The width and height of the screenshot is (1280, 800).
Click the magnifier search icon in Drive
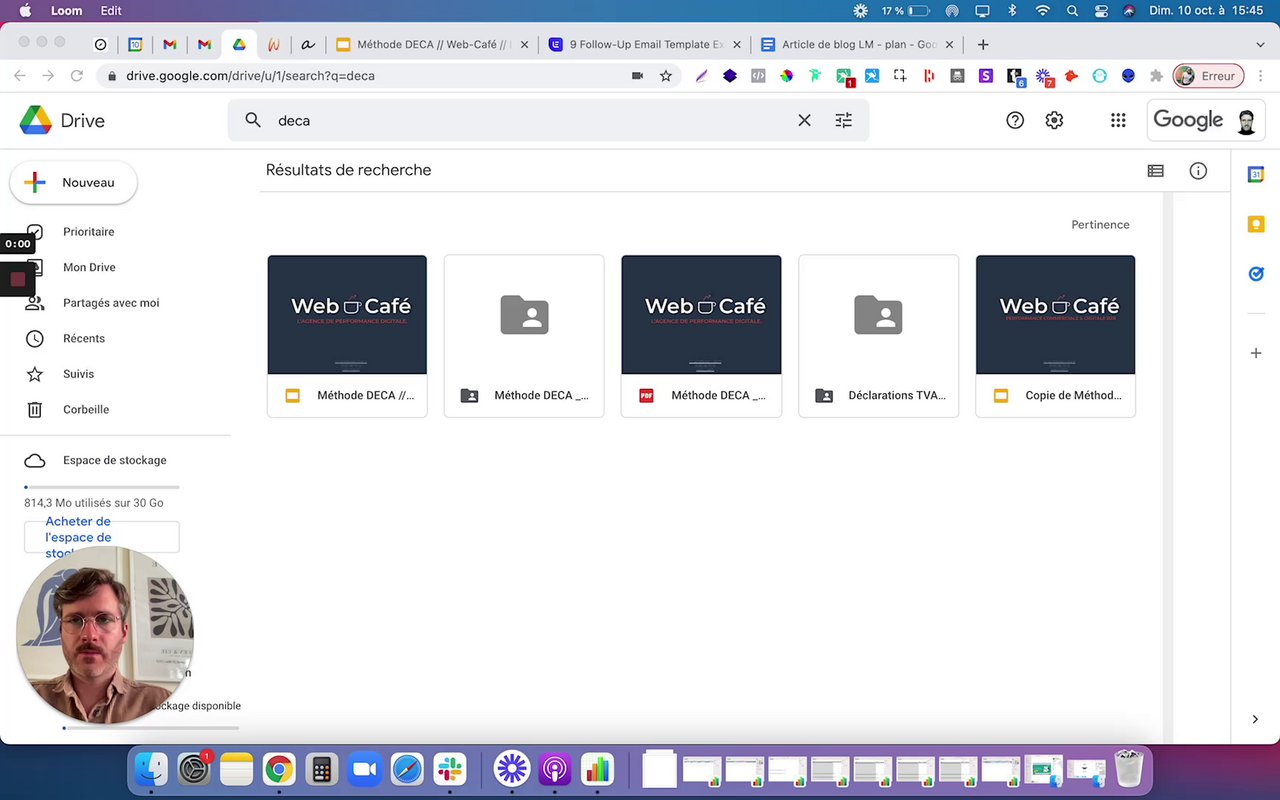(x=253, y=120)
